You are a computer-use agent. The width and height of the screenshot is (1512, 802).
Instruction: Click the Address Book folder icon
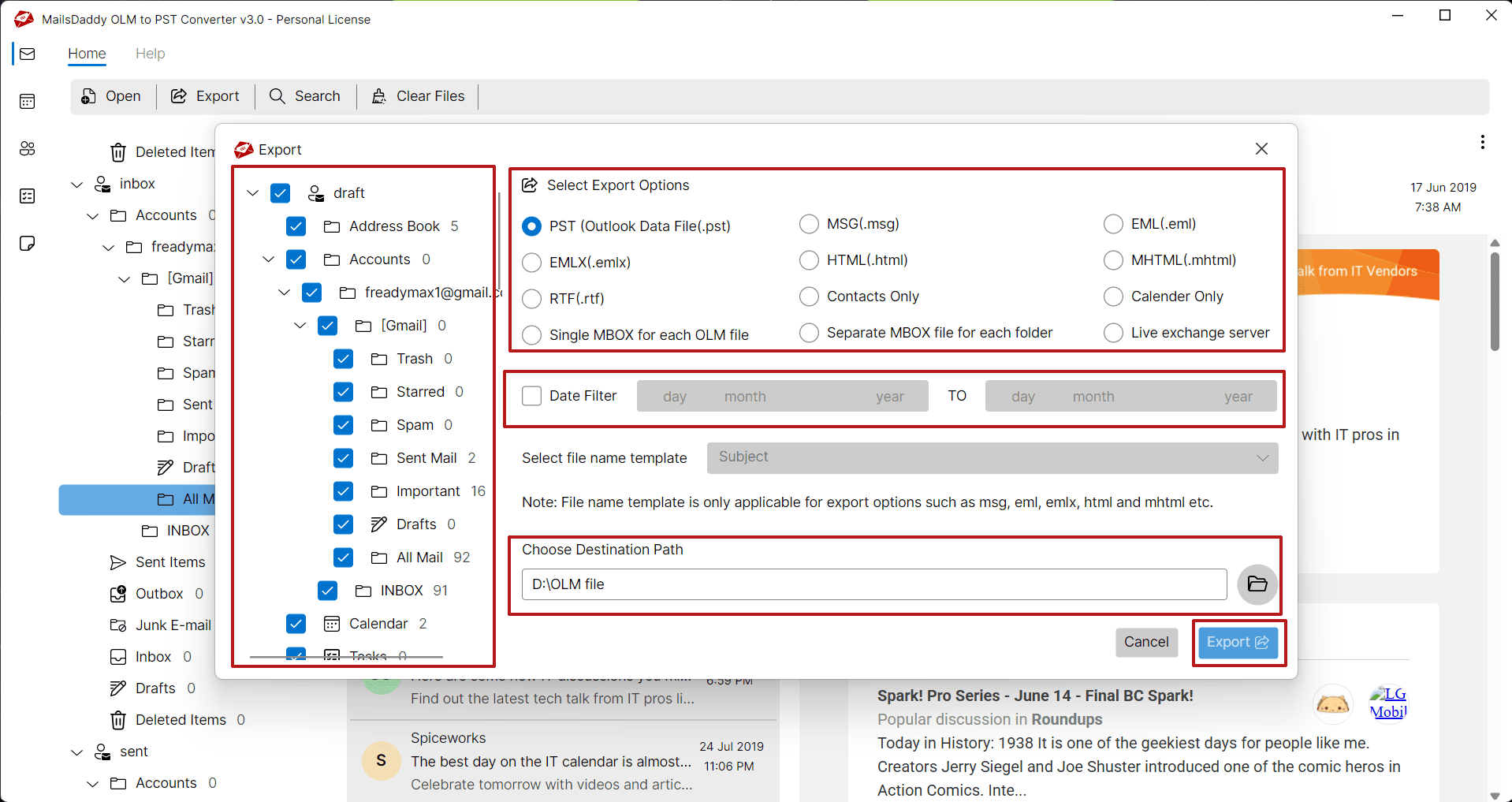tap(332, 226)
